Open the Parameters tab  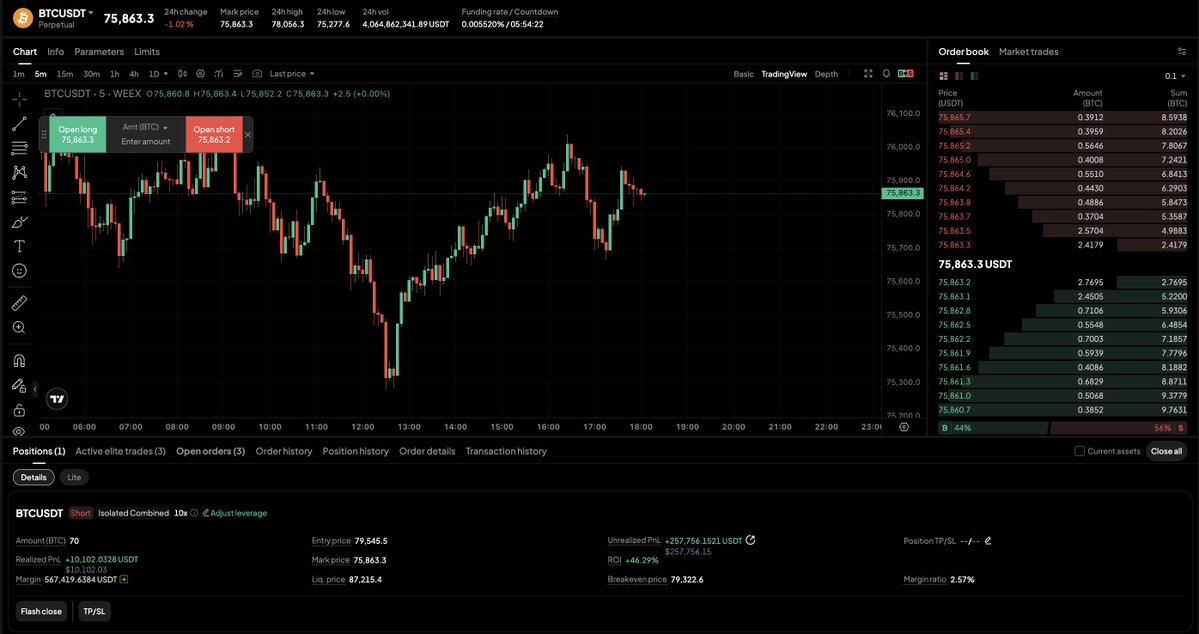99,52
